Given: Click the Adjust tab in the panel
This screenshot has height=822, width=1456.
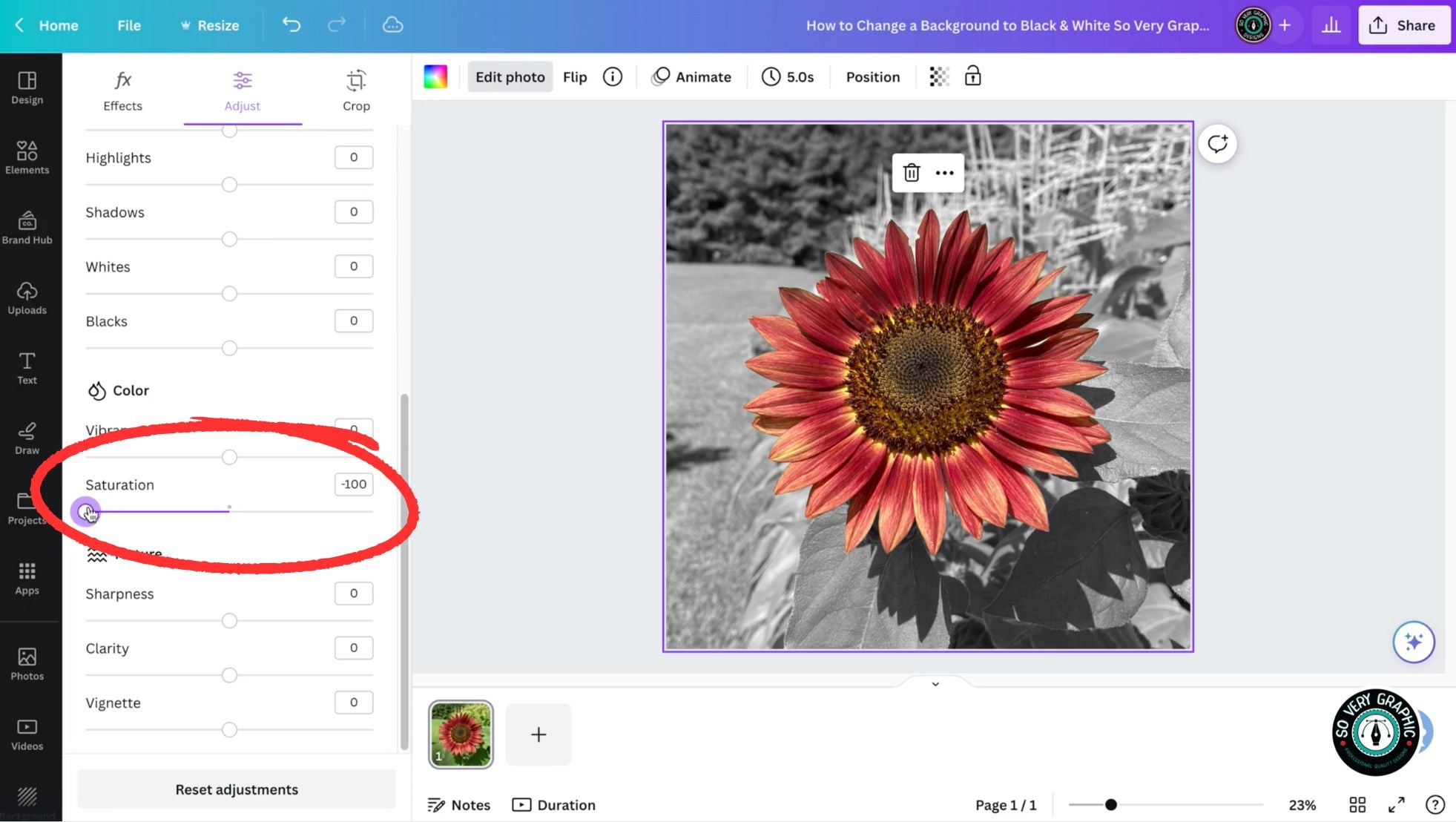Looking at the screenshot, I should pyautogui.click(x=242, y=90).
